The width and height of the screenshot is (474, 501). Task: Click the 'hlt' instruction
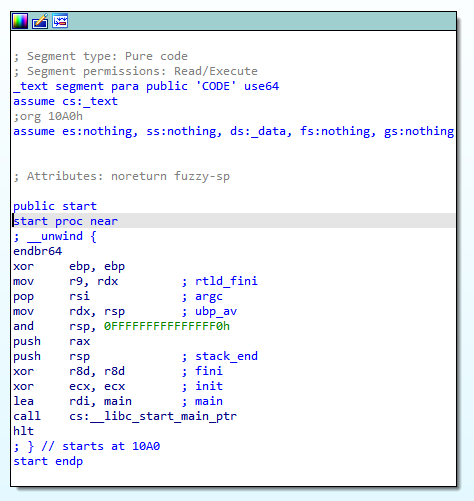pyautogui.click(x=23, y=431)
